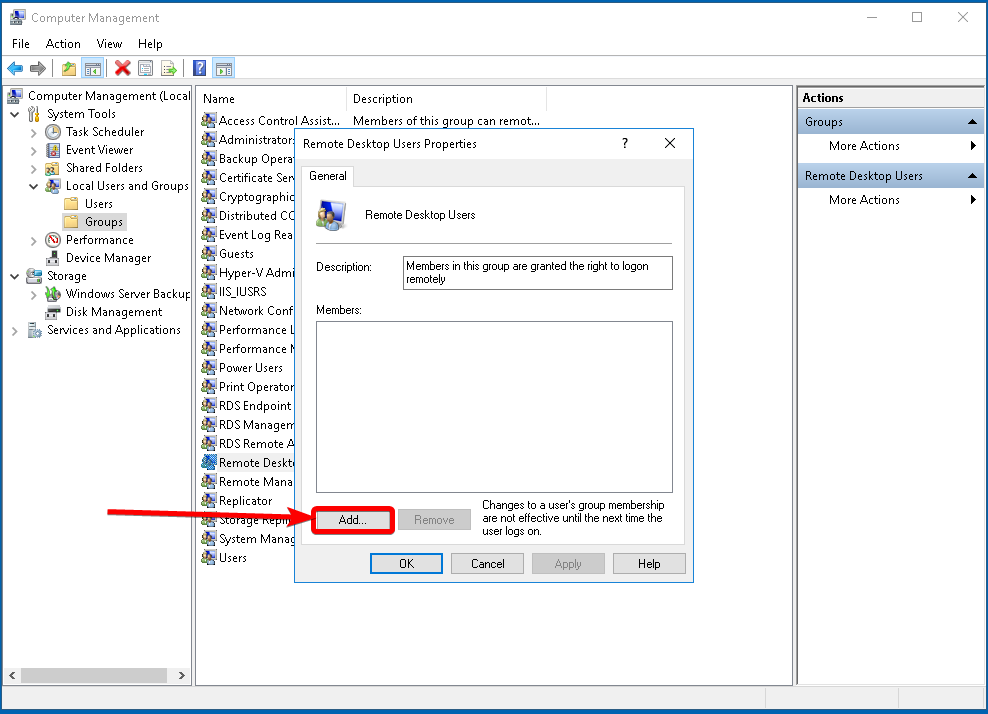Click the Export List toolbar icon
Image resolution: width=988 pixels, height=714 pixels.
click(169, 68)
